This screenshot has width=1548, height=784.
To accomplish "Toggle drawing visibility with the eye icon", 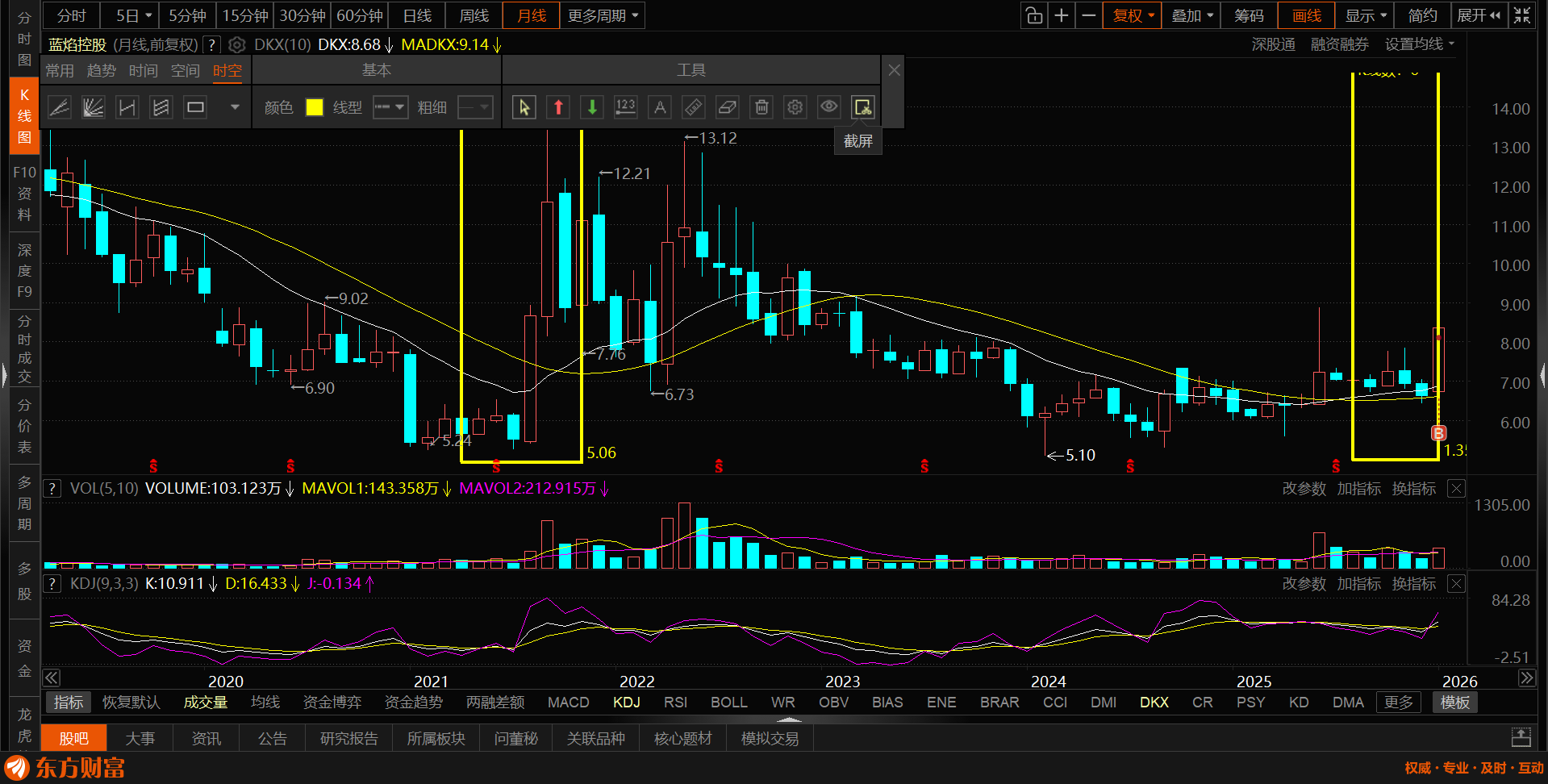I will [828, 107].
